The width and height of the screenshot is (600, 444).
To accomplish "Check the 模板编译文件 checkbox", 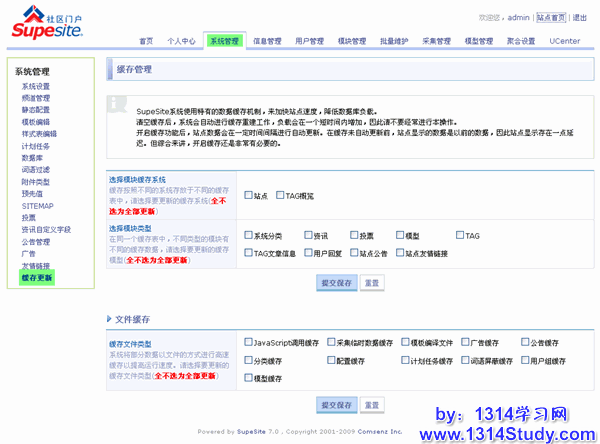I will point(405,342).
